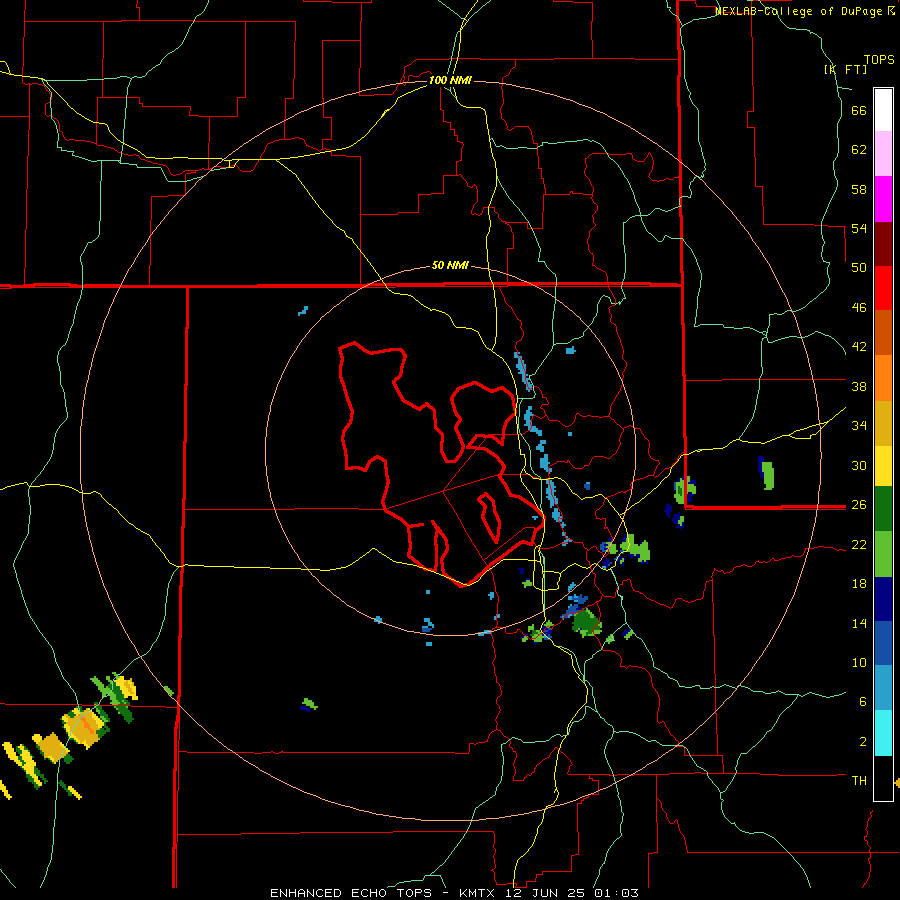The width and height of the screenshot is (900, 900).
Task: Click the legend value 58
Action: [x=859, y=189]
